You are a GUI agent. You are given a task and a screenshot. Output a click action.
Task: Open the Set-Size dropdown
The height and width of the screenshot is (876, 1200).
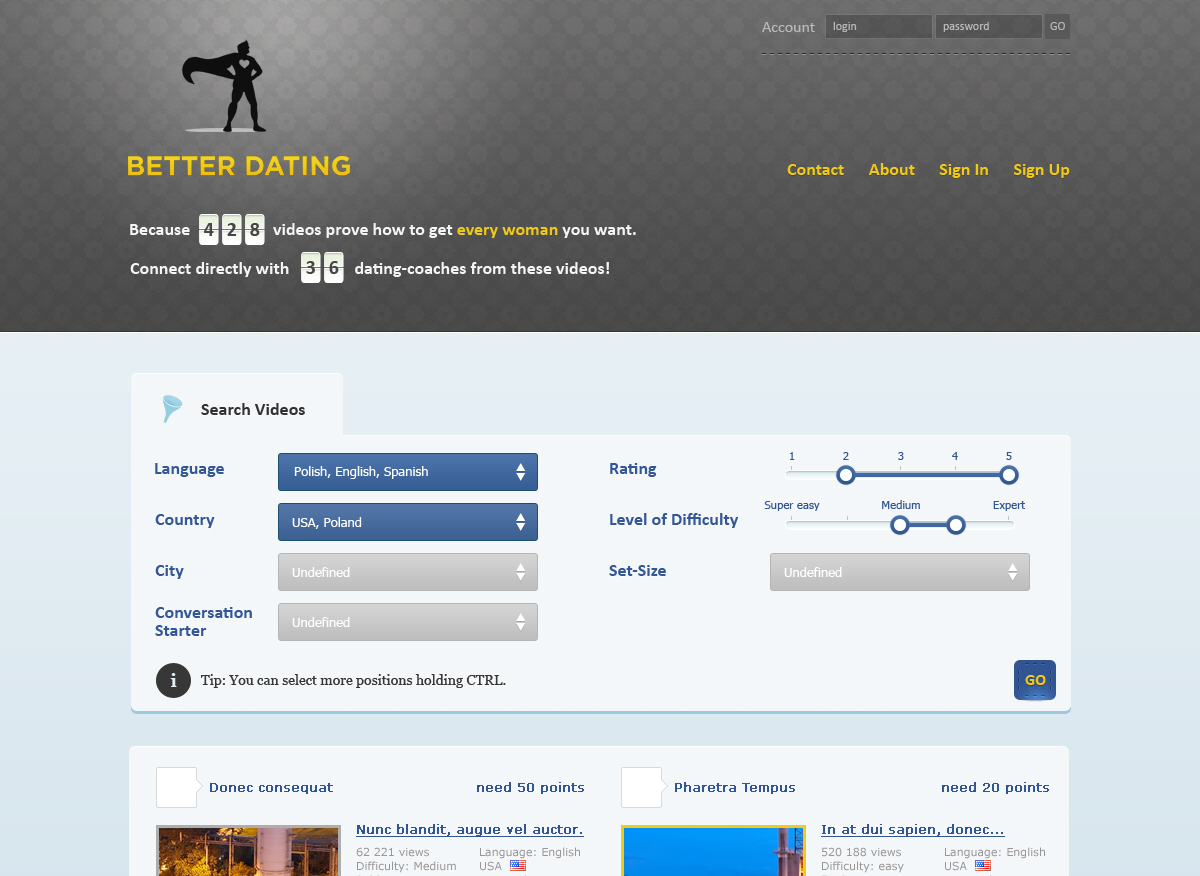900,572
